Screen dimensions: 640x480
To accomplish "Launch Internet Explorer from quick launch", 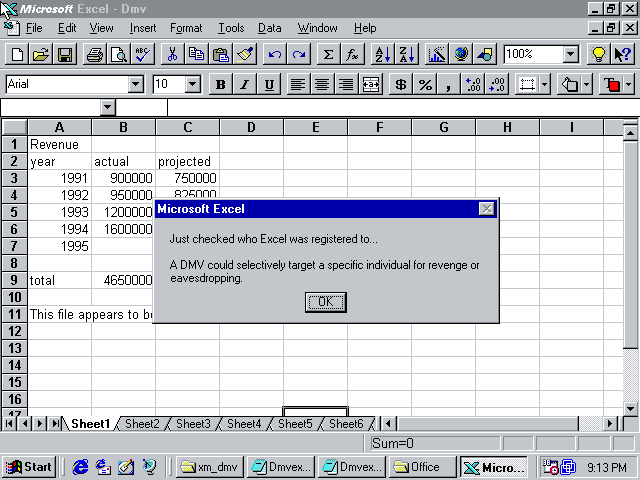I will 80,467.
